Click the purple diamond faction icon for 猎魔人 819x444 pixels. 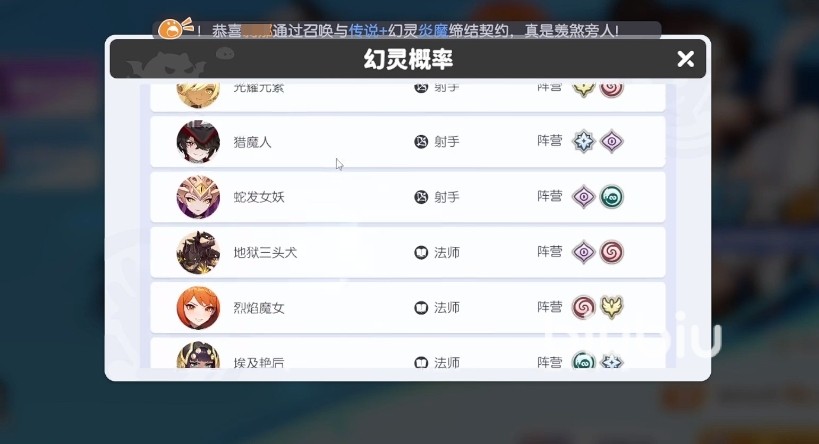pyautogui.click(x=611, y=142)
